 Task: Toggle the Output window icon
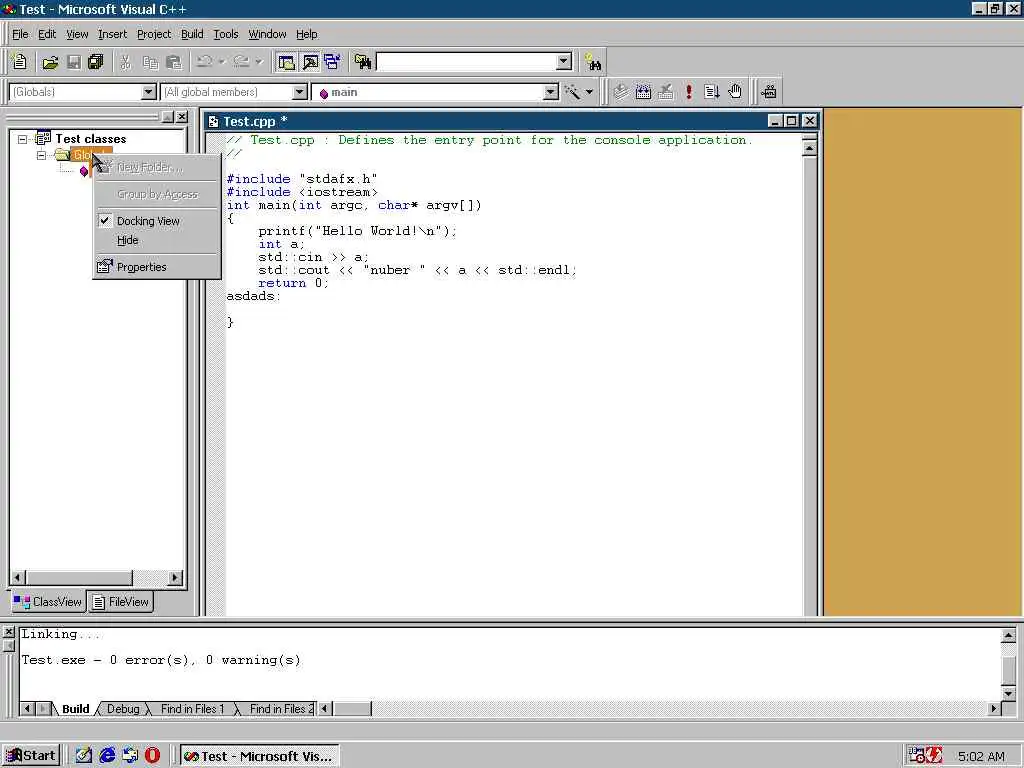(310, 62)
